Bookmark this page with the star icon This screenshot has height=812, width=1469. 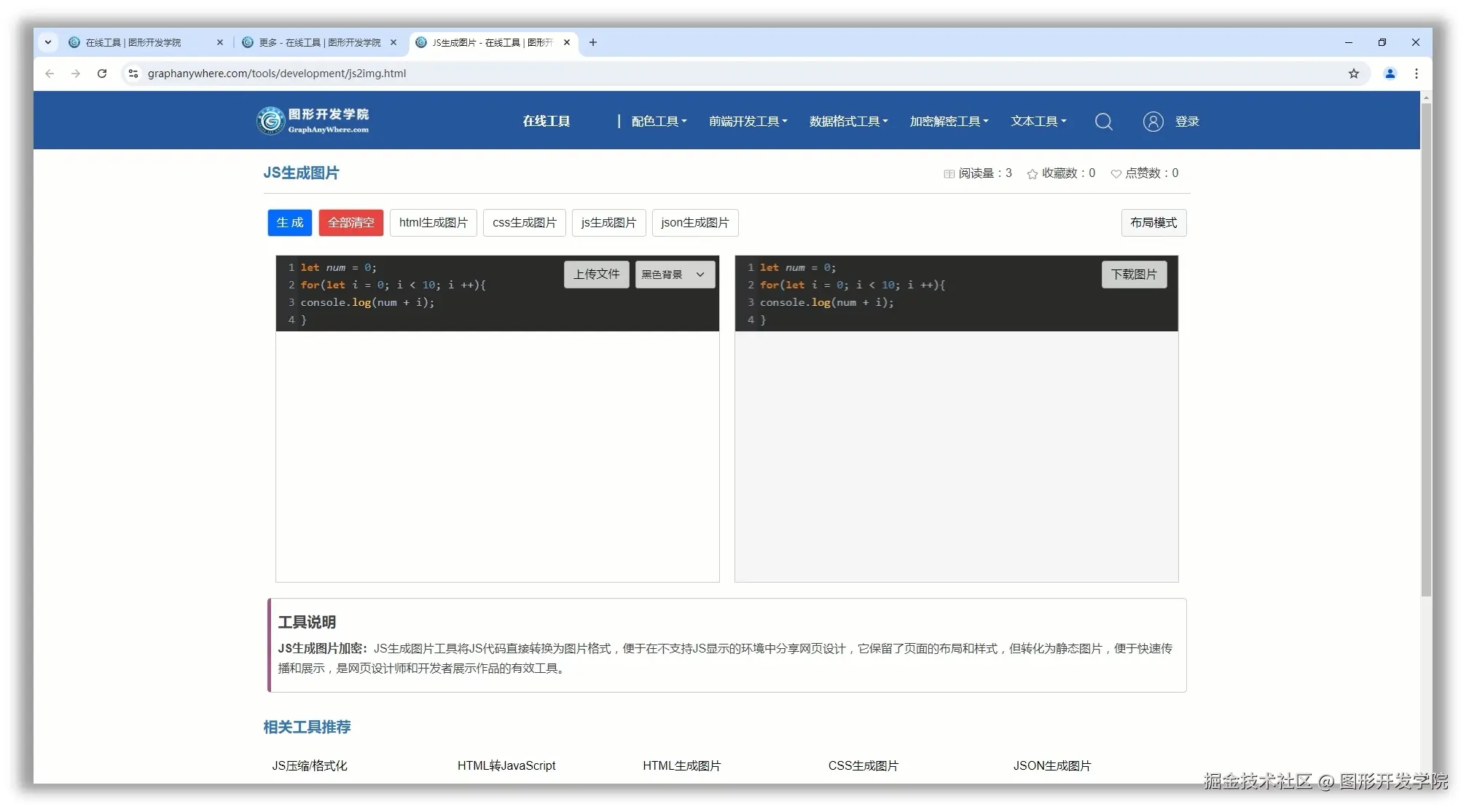(x=1353, y=74)
